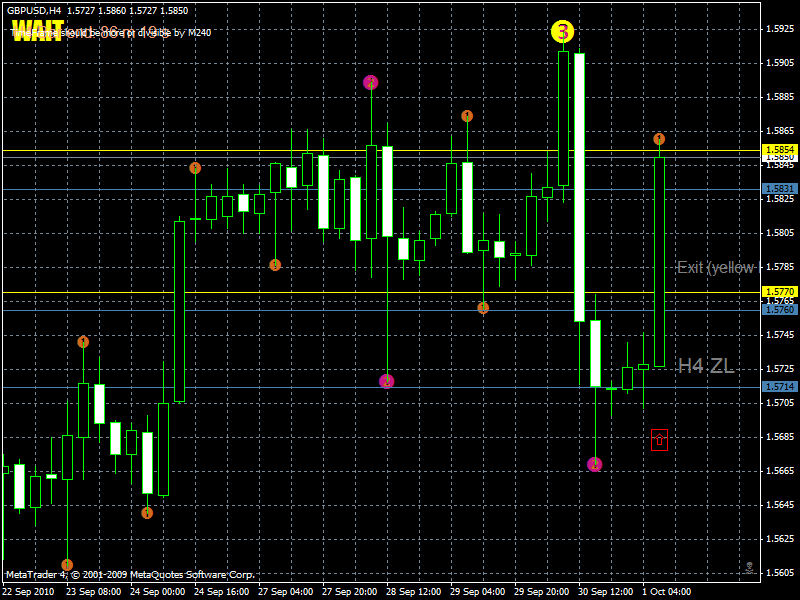Select the tall hollow 24 Sep candle crossing 1.5770
This screenshot has height=600, width=800.
click(179, 311)
